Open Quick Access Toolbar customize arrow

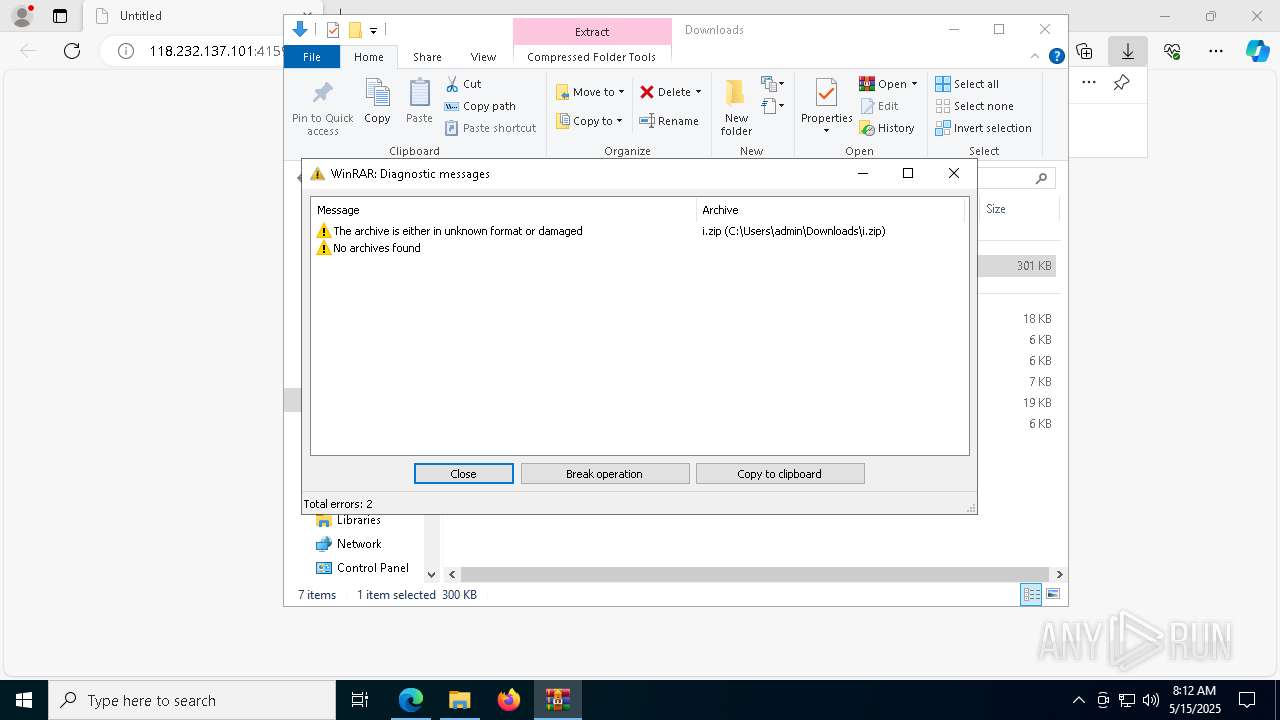(373, 30)
